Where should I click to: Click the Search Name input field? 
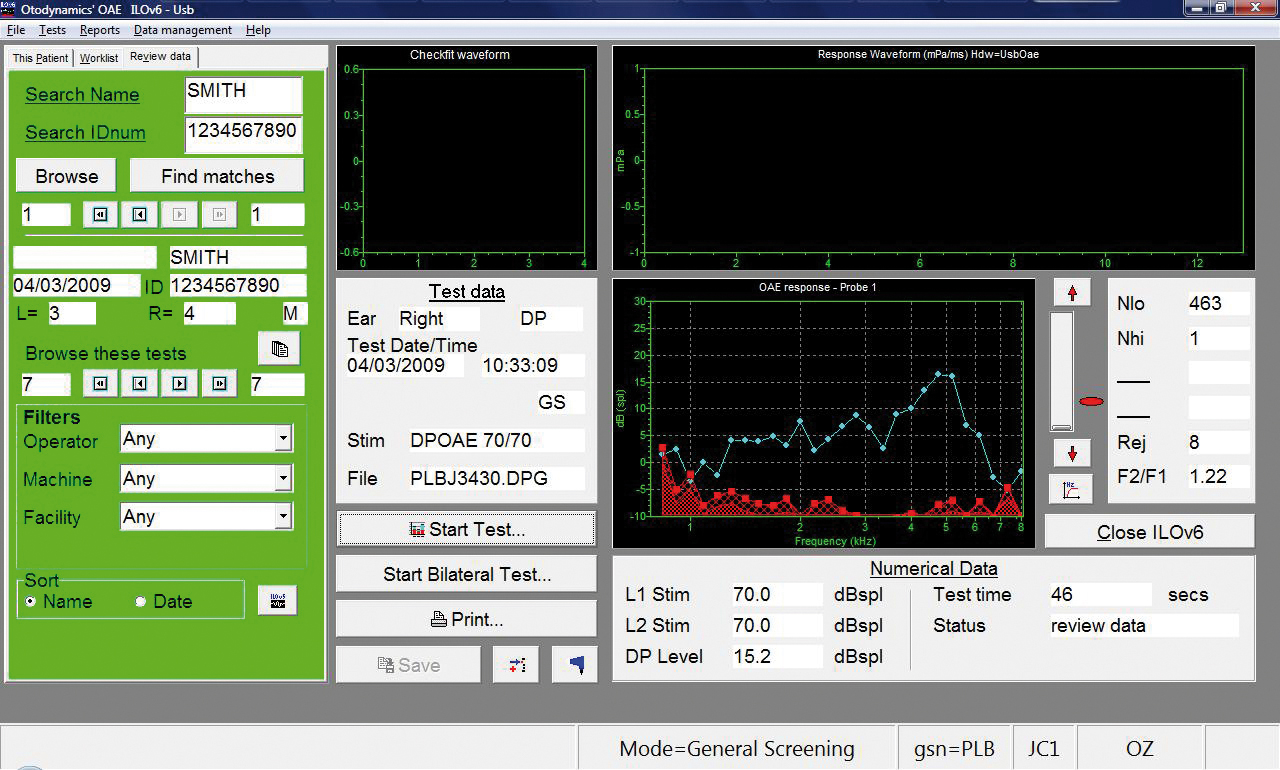(243, 94)
